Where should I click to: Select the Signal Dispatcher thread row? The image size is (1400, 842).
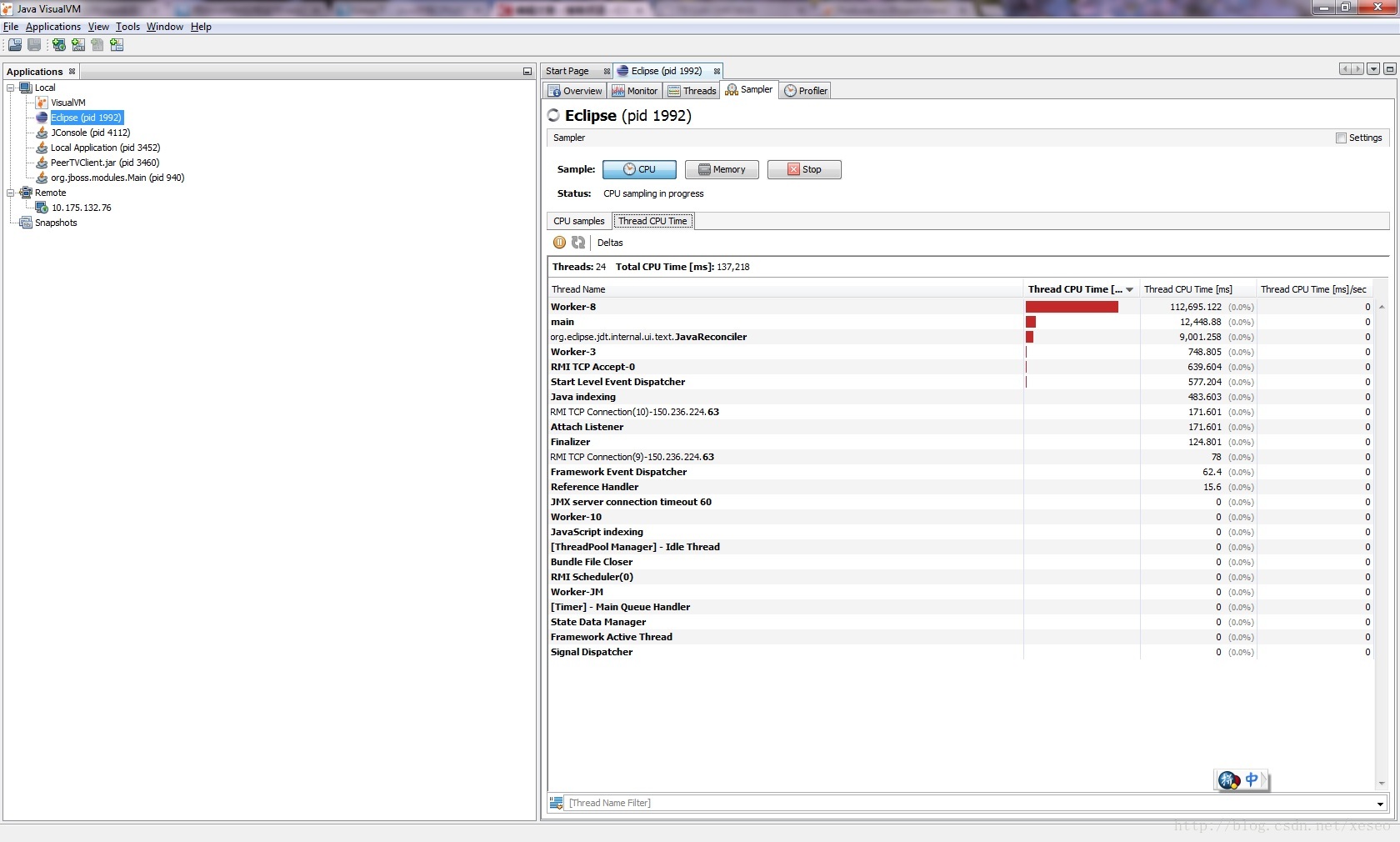(x=960, y=652)
